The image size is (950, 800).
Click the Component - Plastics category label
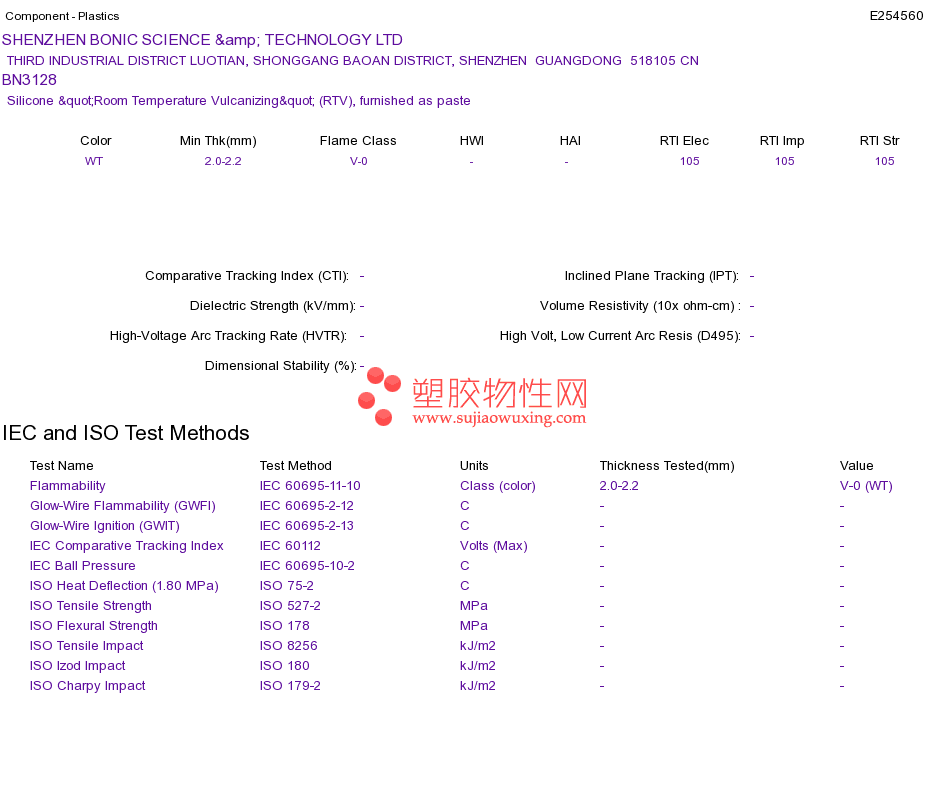(62, 16)
